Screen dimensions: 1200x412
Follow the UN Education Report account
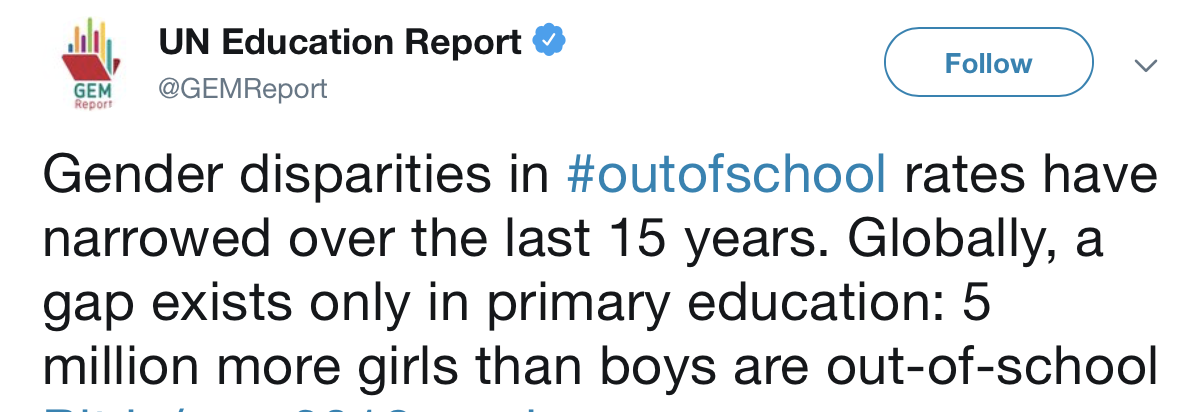tap(988, 64)
